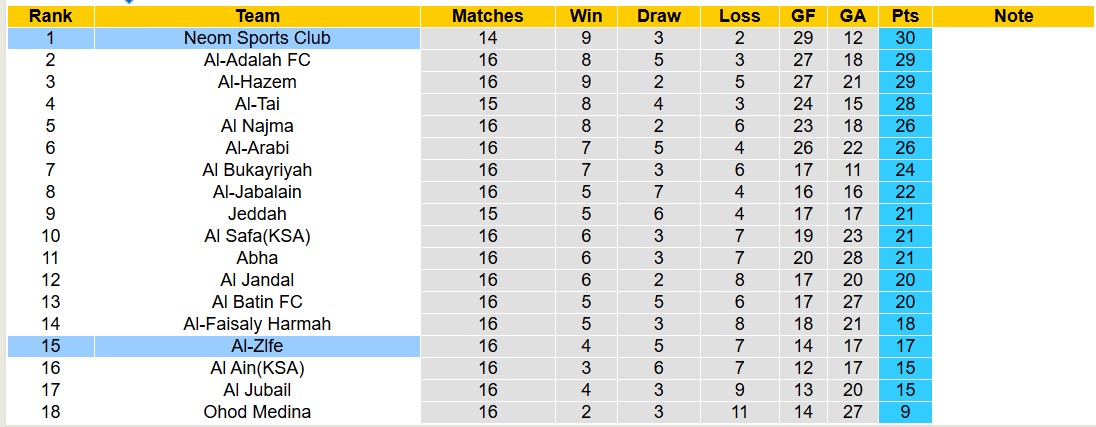This screenshot has height=427, width=1096.
Task: Select the Al-Arabi team entry
Action: [257, 148]
